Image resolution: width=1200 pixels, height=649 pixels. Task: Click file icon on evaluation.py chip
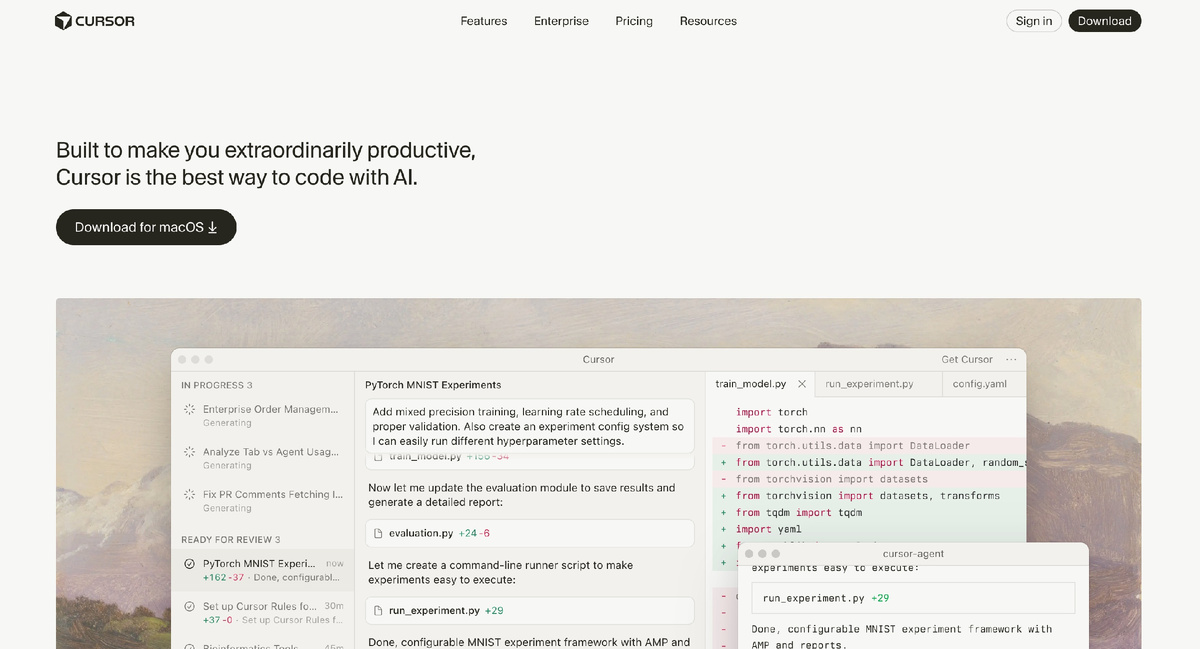(379, 533)
